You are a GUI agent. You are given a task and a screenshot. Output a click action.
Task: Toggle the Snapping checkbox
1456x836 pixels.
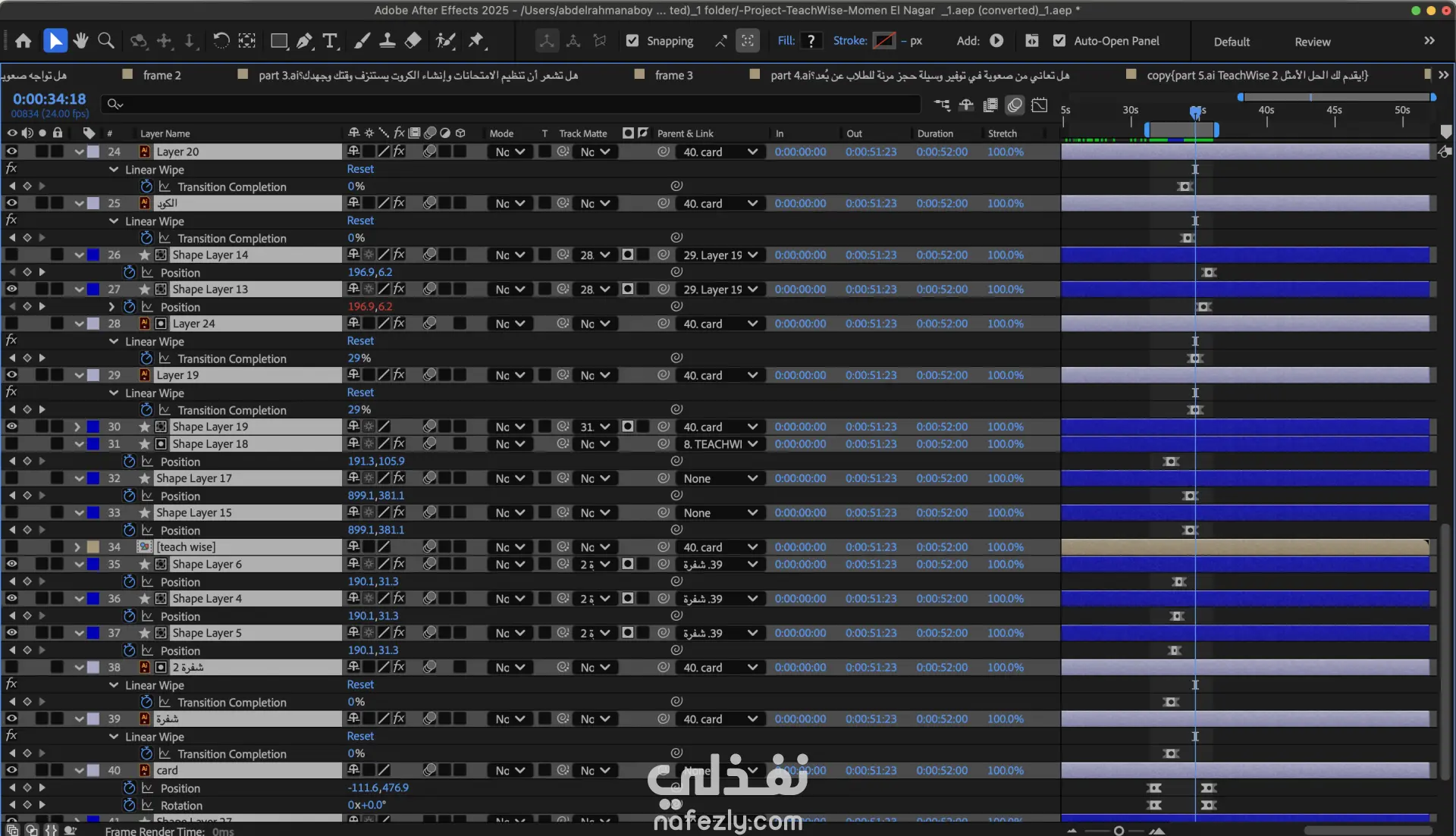click(632, 41)
